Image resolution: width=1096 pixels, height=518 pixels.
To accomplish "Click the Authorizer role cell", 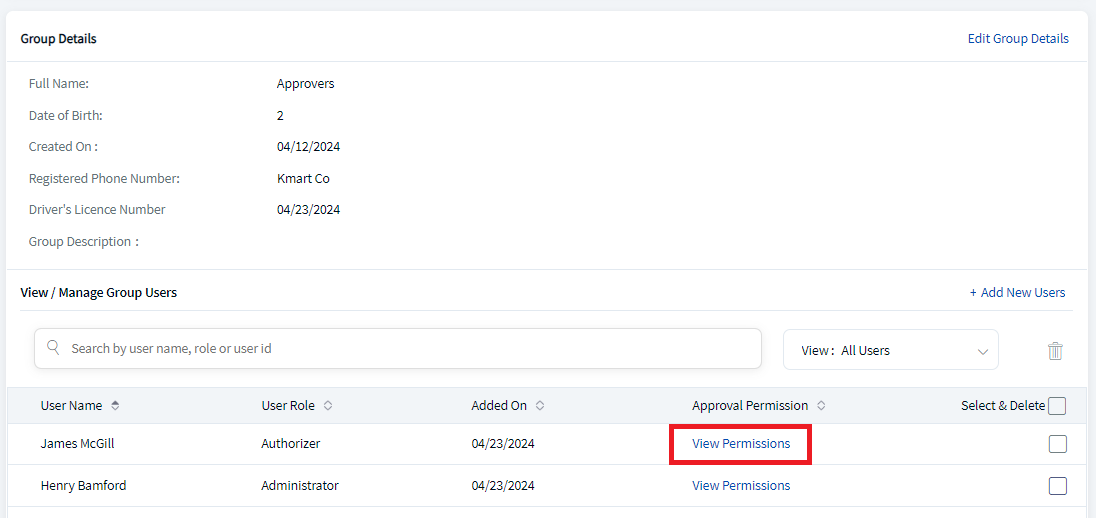I will pyautogui.click(x=290, y=443).
